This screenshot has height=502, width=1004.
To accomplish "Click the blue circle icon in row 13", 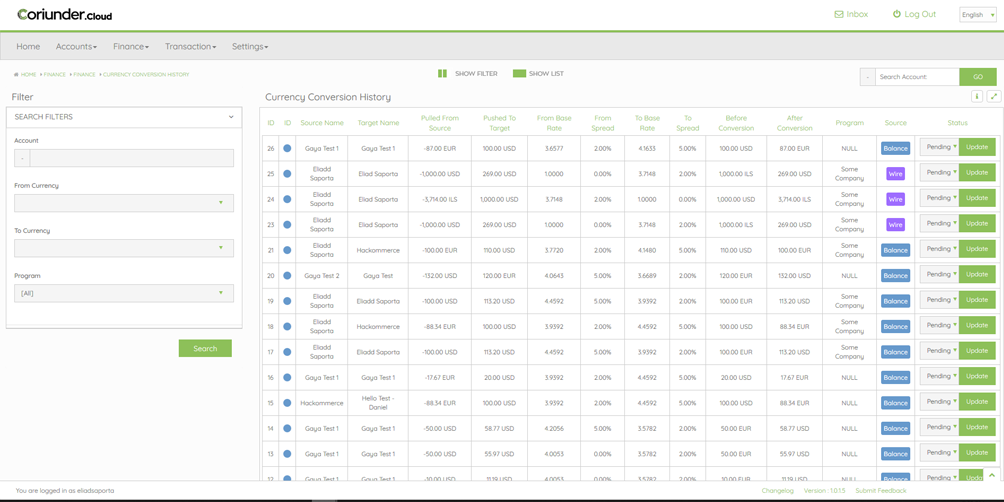I will point(287,453).
